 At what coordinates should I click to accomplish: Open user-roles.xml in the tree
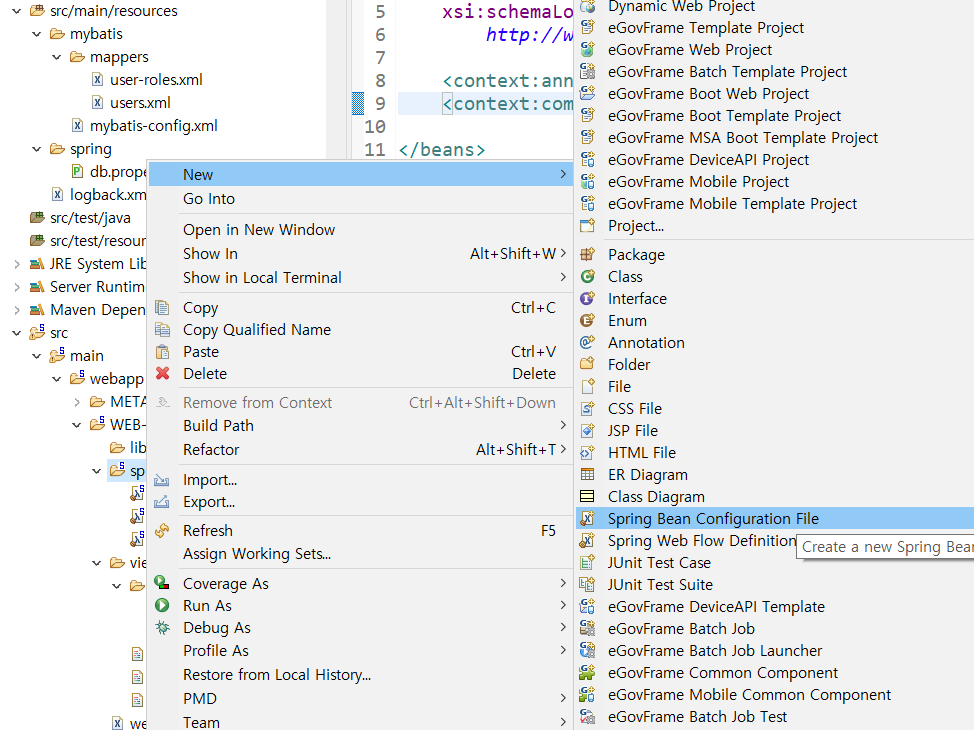tap(155, 80)
